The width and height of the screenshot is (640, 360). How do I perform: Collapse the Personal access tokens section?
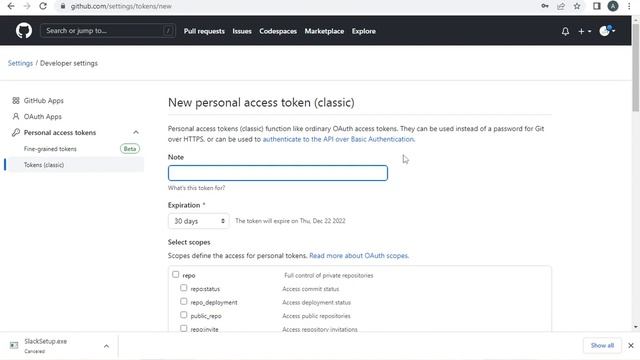(136, 132)
